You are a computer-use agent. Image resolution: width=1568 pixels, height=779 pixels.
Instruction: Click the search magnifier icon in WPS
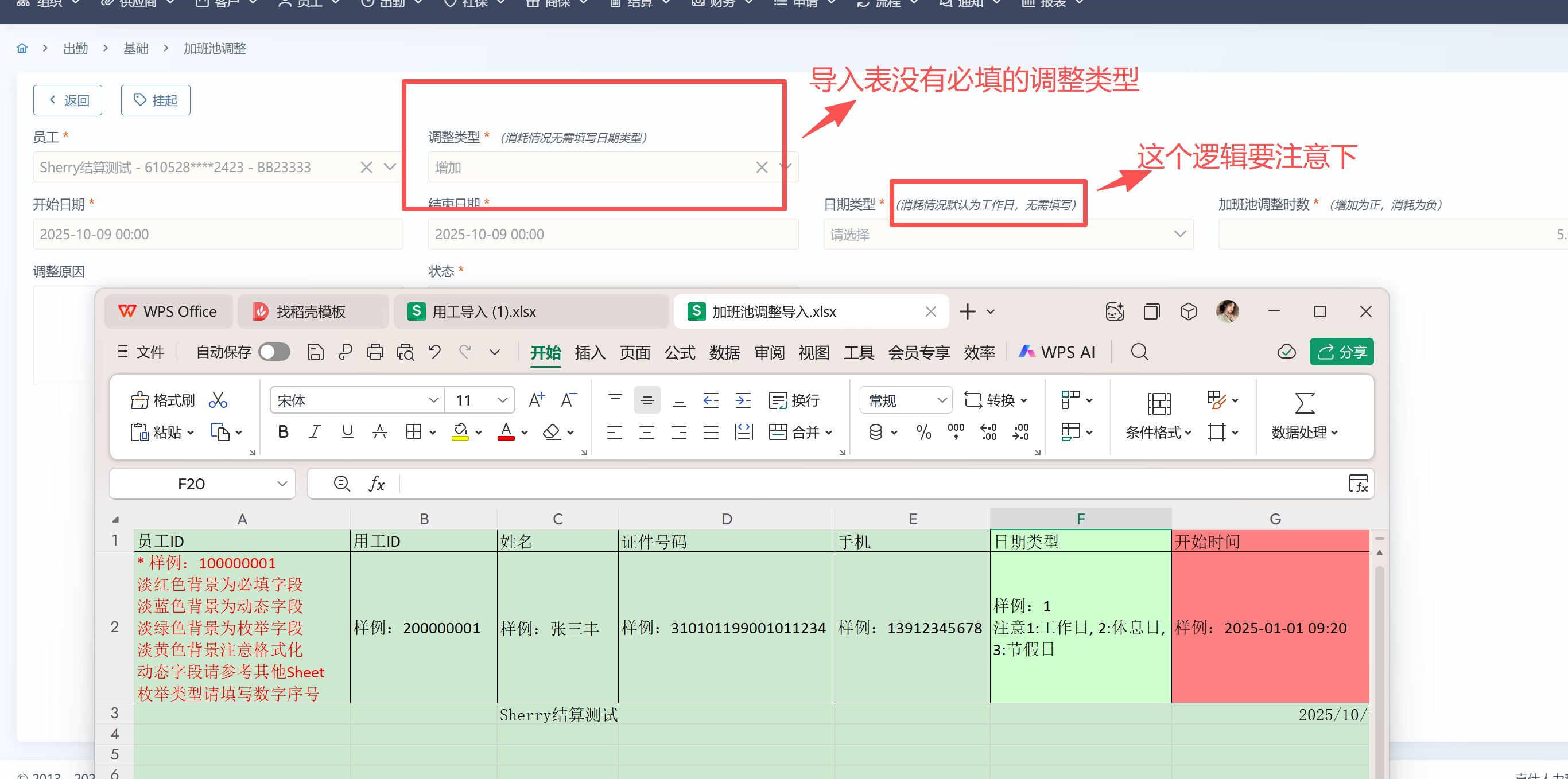point(1139,352)
